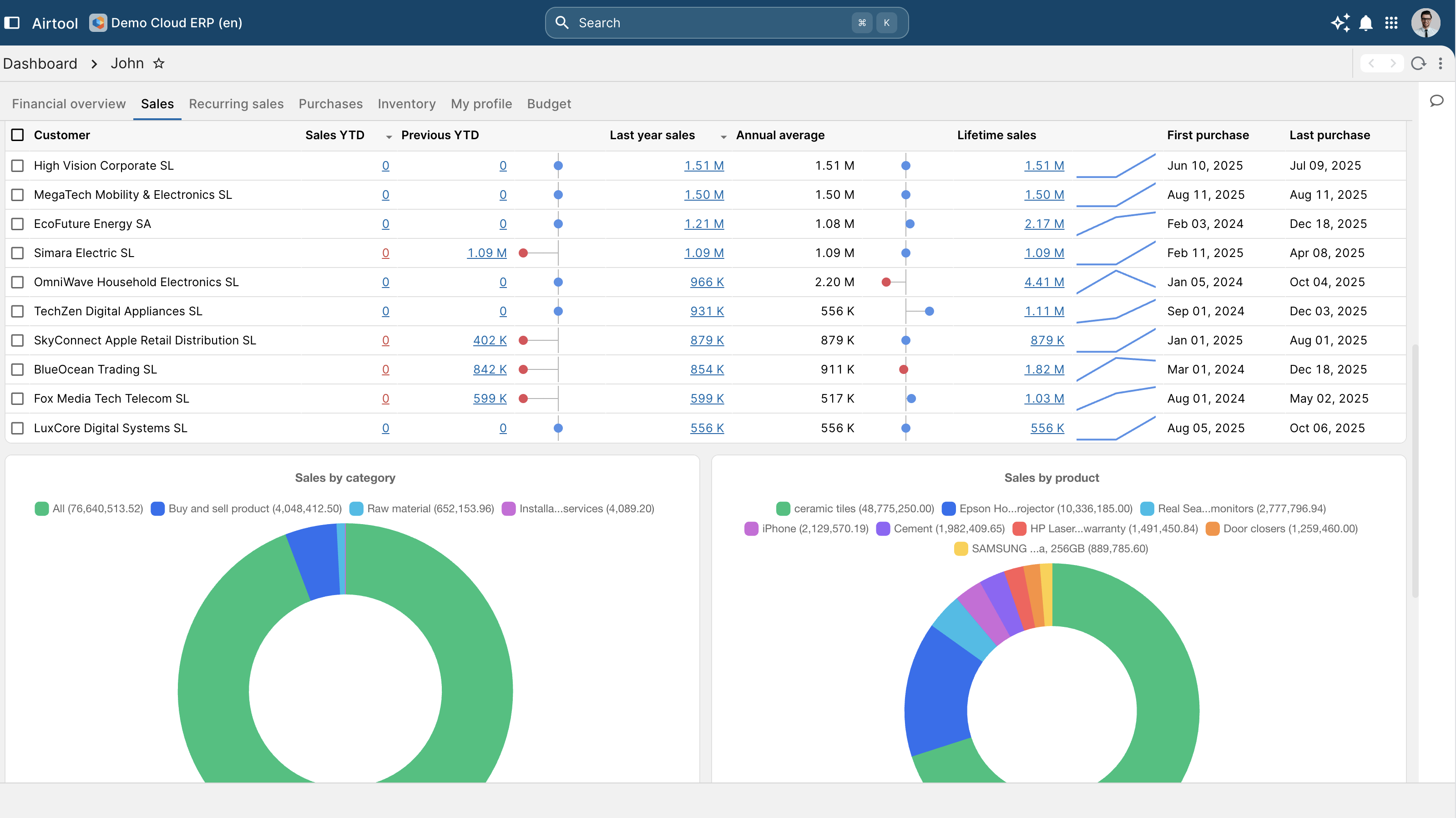Screen dimensions: 1456x818
Task: Go to Dashboard breadcrumb
Action: (40, 63)
